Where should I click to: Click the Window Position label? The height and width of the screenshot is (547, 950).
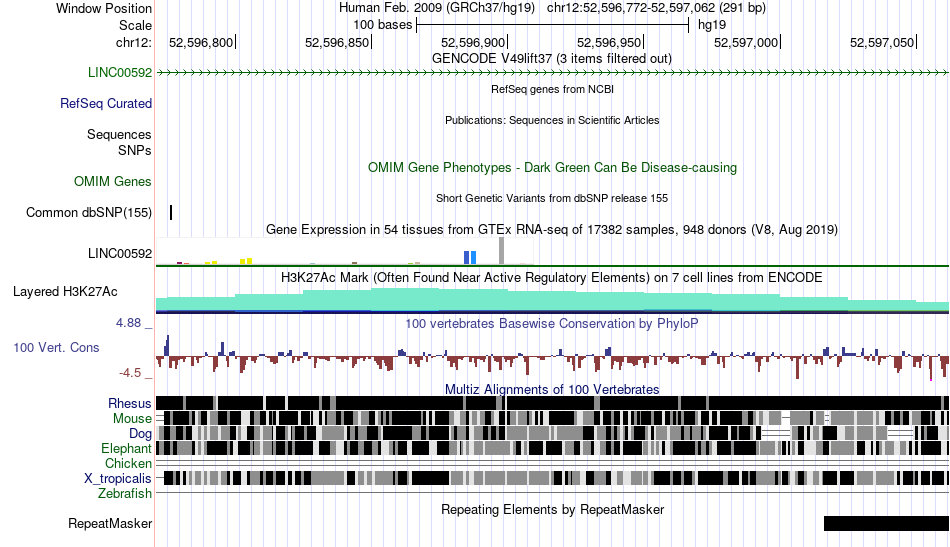pyautogui.click(x=104, y=8)
